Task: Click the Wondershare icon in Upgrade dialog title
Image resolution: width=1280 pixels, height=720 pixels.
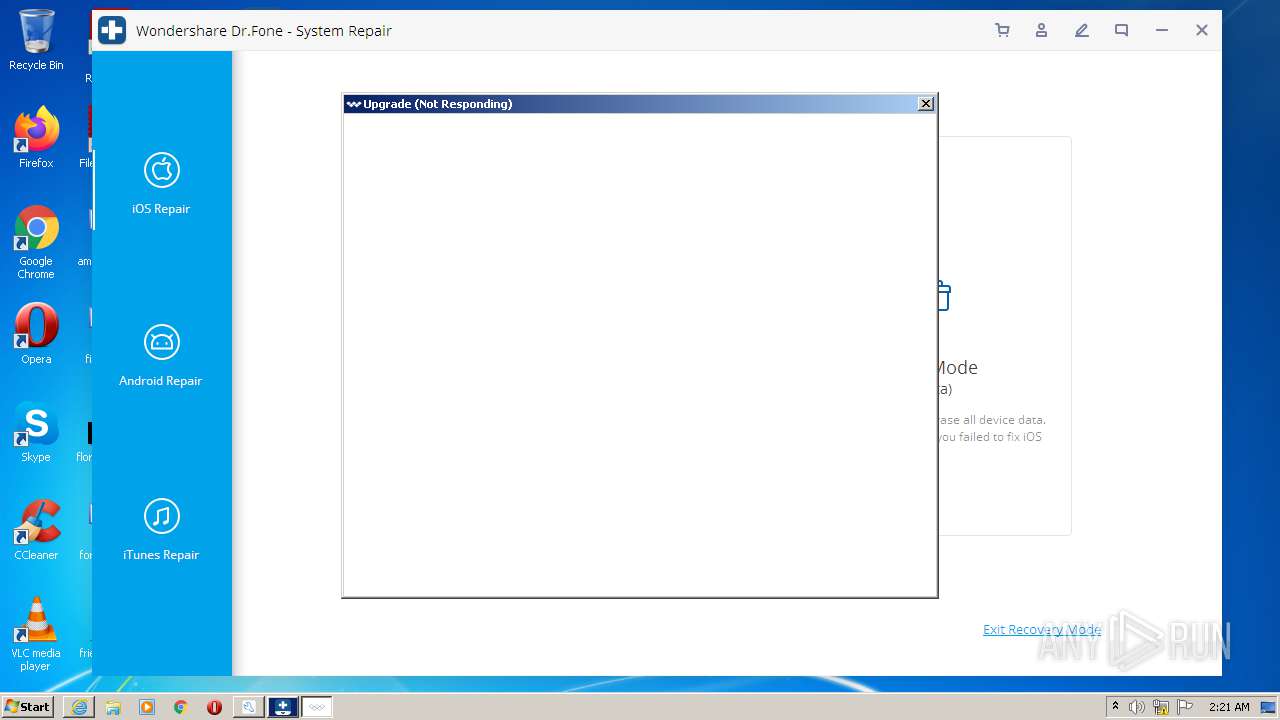Action: 353,104
